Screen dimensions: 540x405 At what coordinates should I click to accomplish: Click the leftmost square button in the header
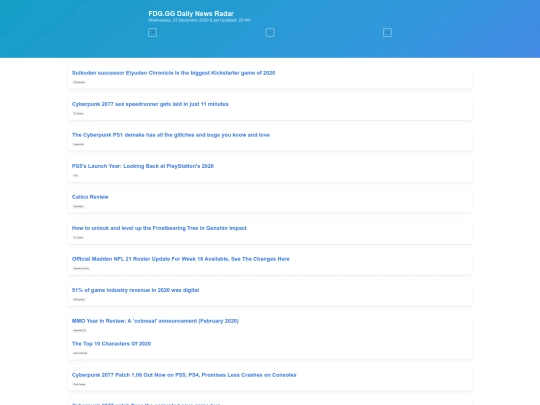tap(153, 32)
